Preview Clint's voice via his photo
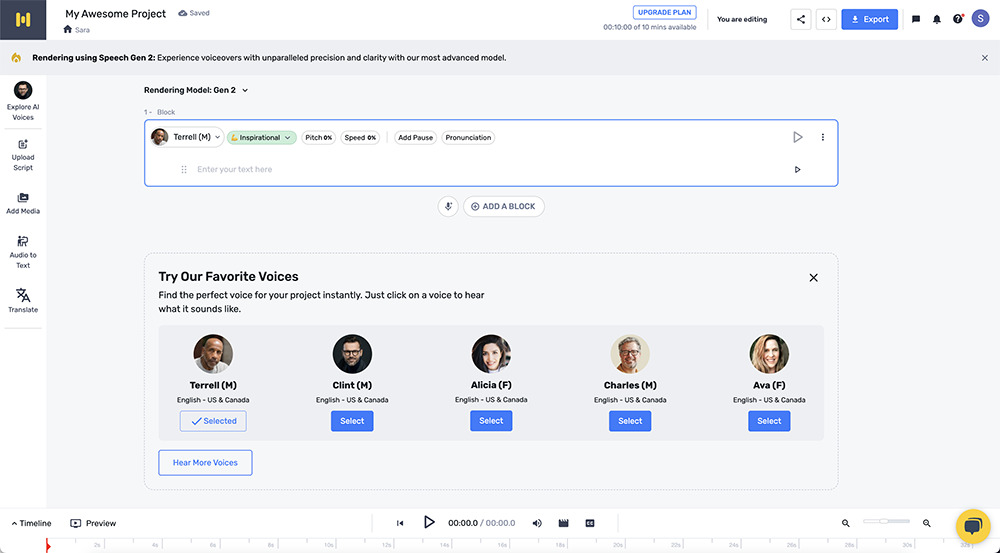The image size is (1000, 553). [352, 354]
